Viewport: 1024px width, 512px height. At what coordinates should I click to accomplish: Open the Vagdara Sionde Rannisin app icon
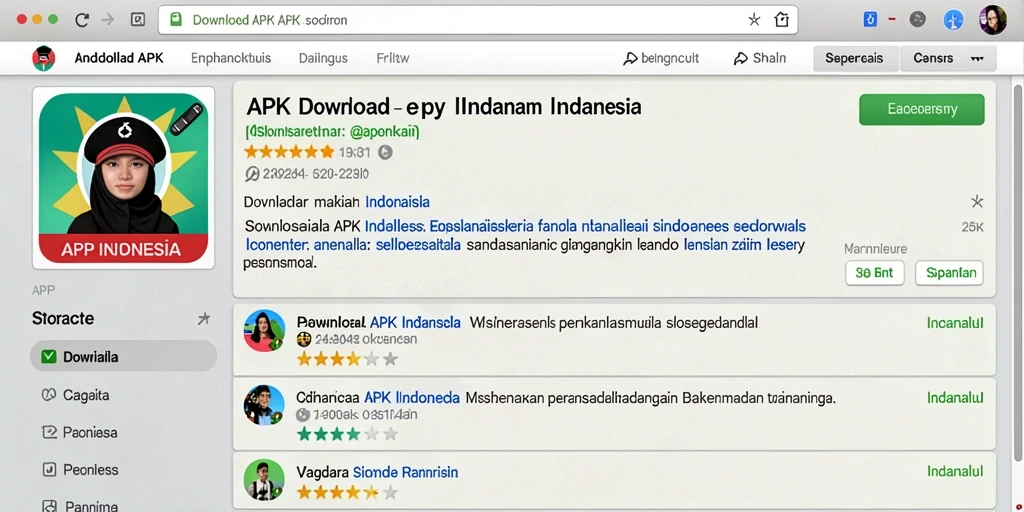(264, 479)
